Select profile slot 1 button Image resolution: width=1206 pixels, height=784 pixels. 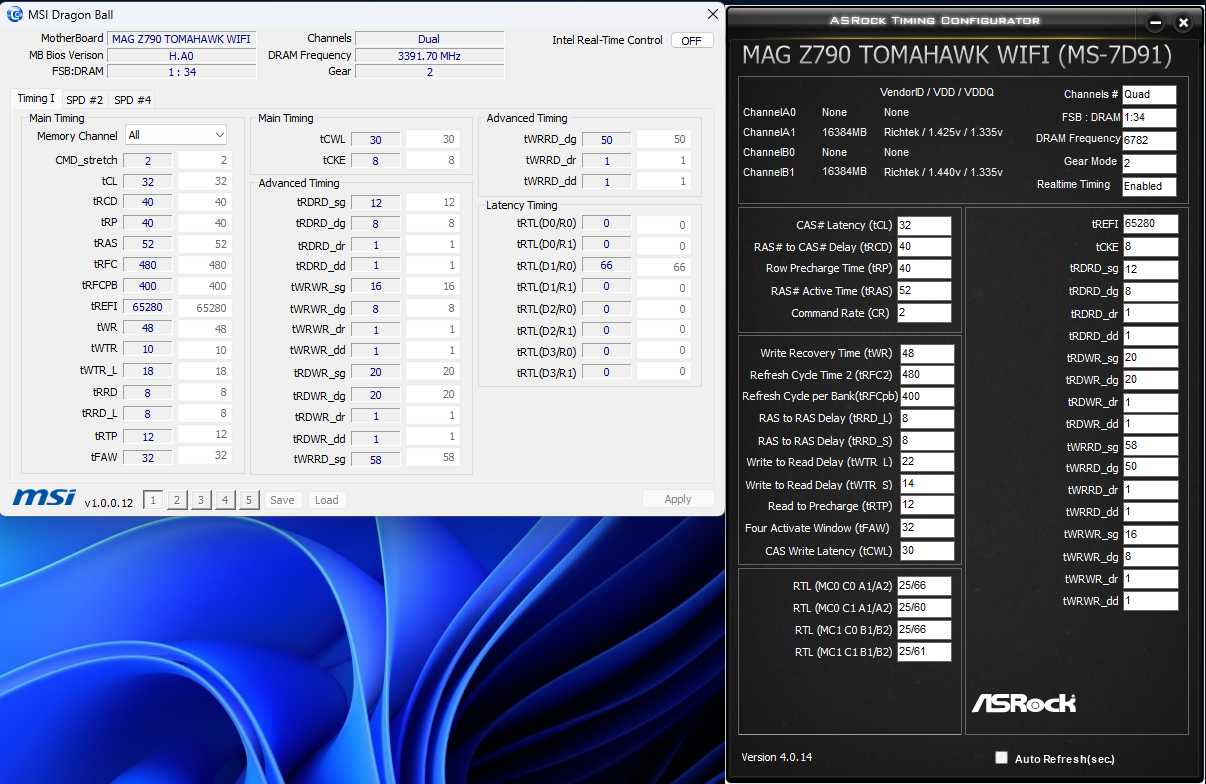(153, 500)
